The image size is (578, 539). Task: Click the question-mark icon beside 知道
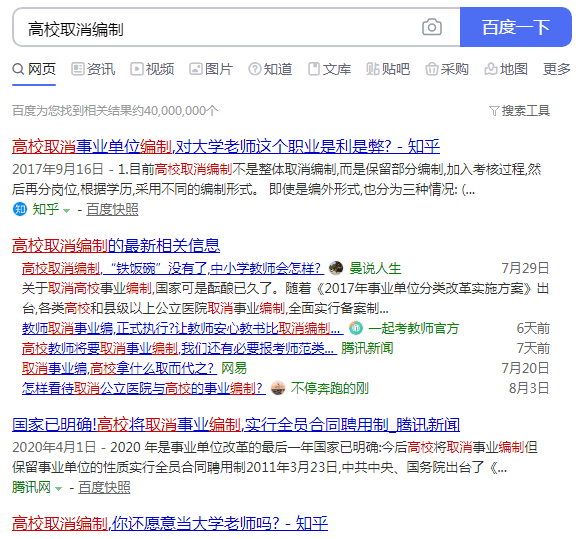pos(255,69)
